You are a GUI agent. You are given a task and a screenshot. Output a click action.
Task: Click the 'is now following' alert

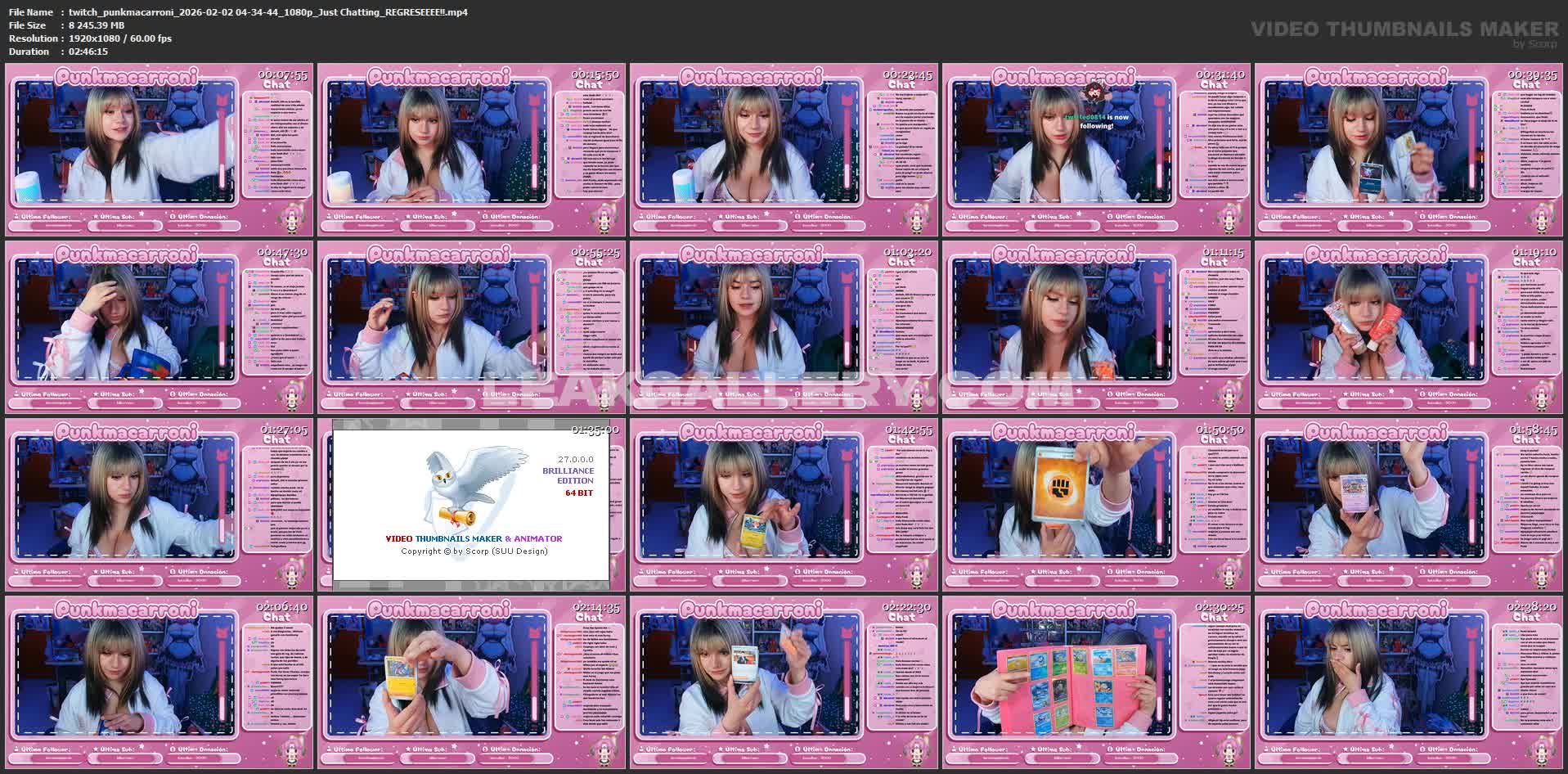tap(1096, 121)
